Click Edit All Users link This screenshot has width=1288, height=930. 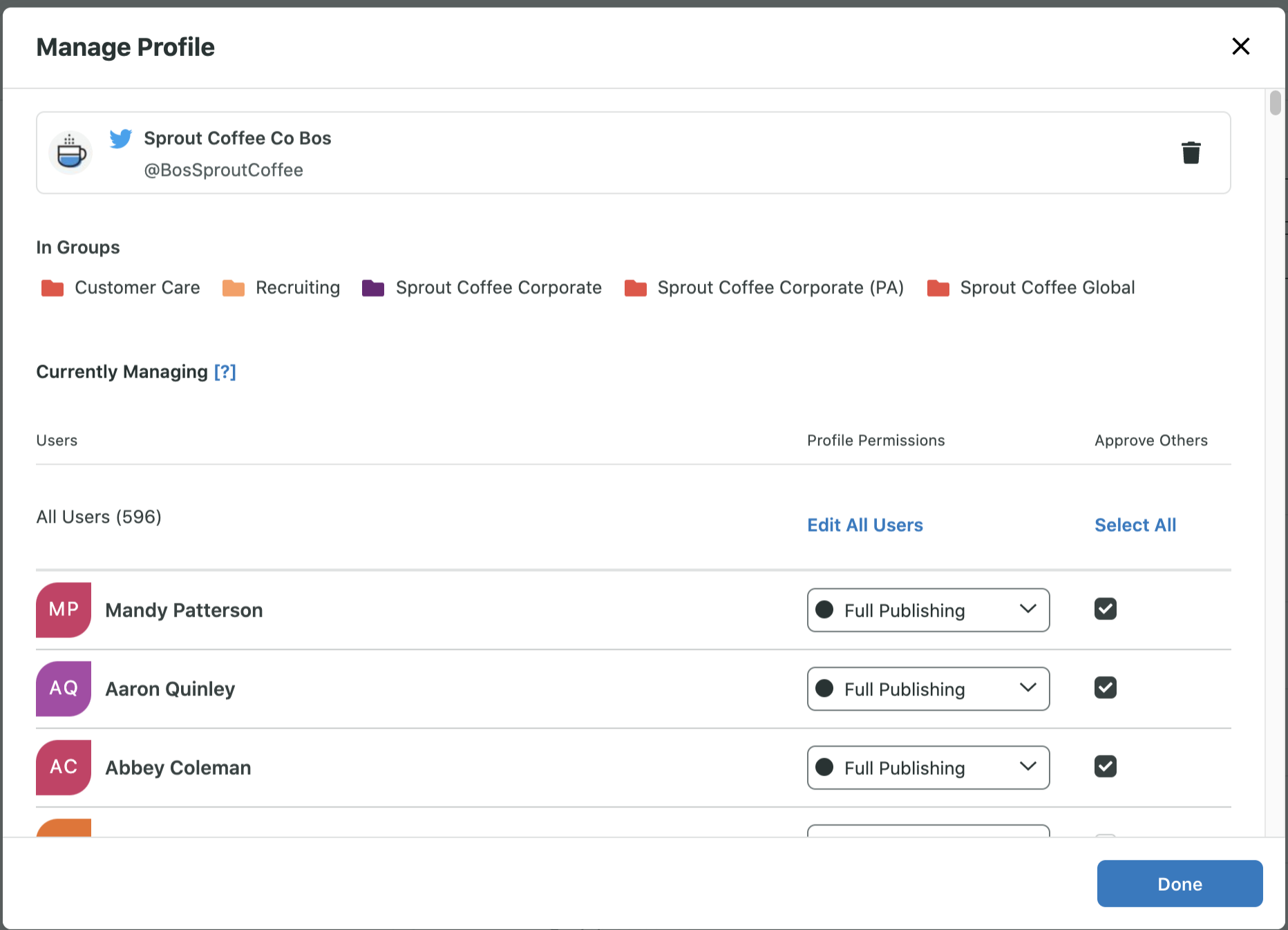pyautogui.click(x=865, y=525)
